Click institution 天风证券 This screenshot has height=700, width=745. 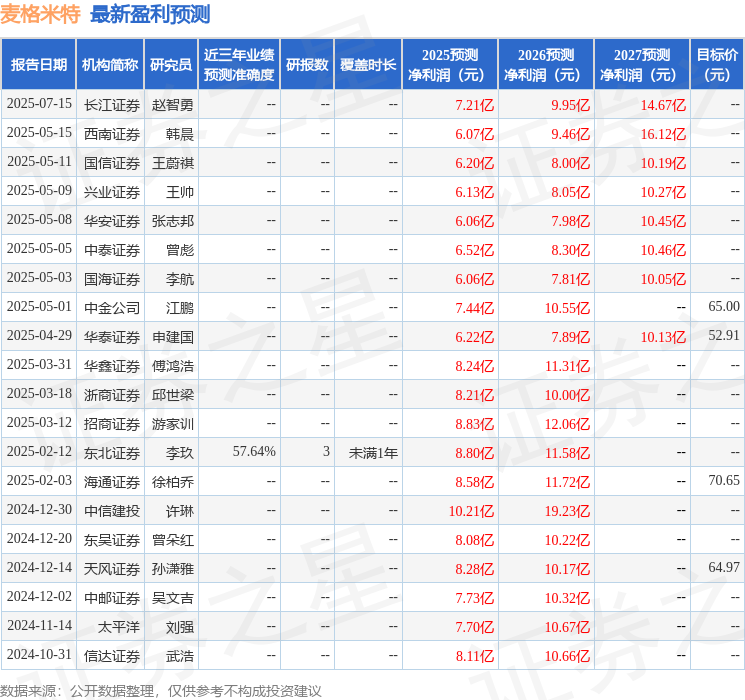pos(112,569)
